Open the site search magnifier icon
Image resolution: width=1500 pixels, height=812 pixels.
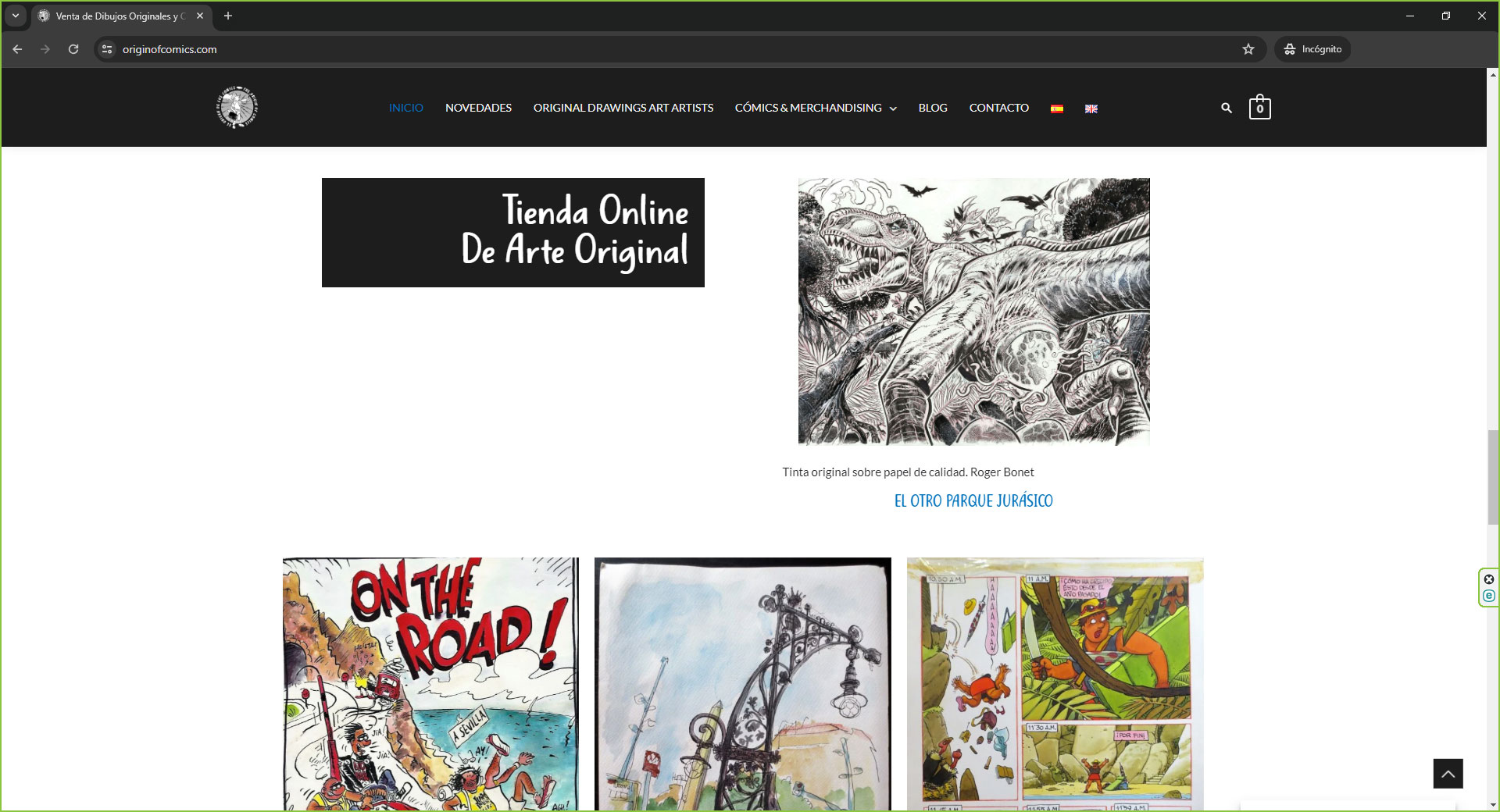click(x=1226, y=108)
